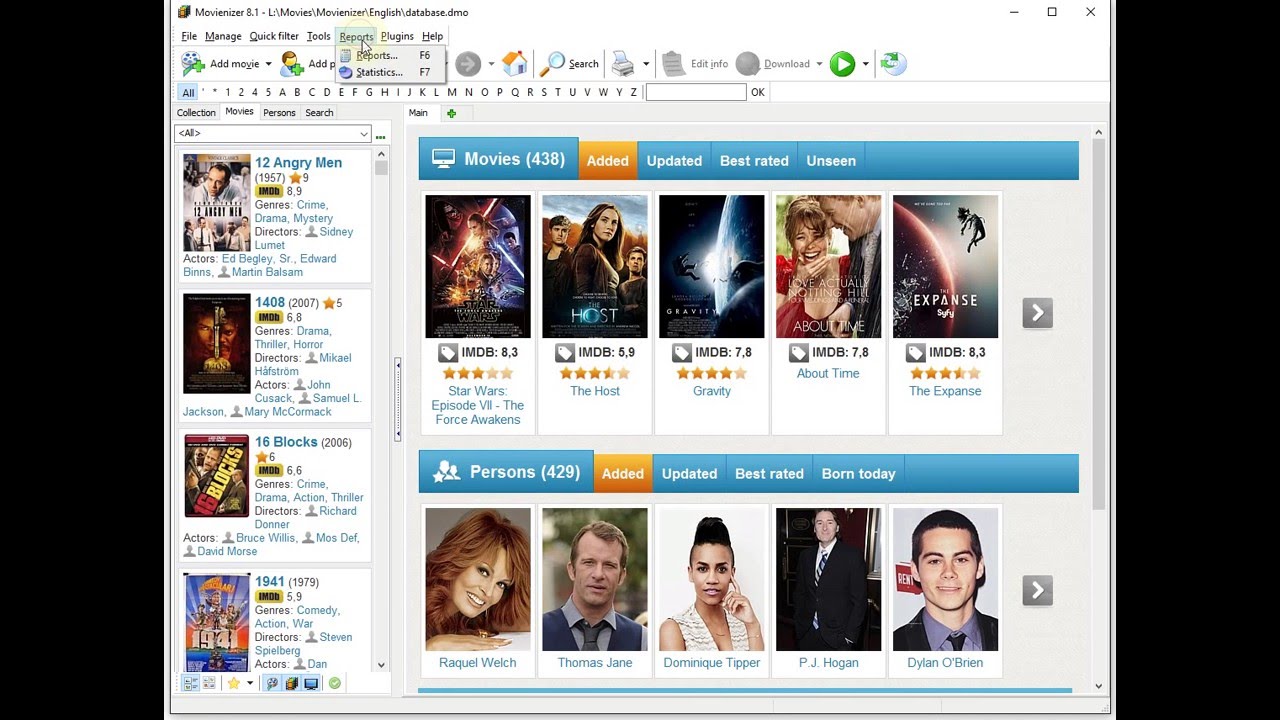Image resolution: width=1280 pixels, height=720 pixels.
Task: Open the Plugins menu
Action: click(x=397, y=36)
